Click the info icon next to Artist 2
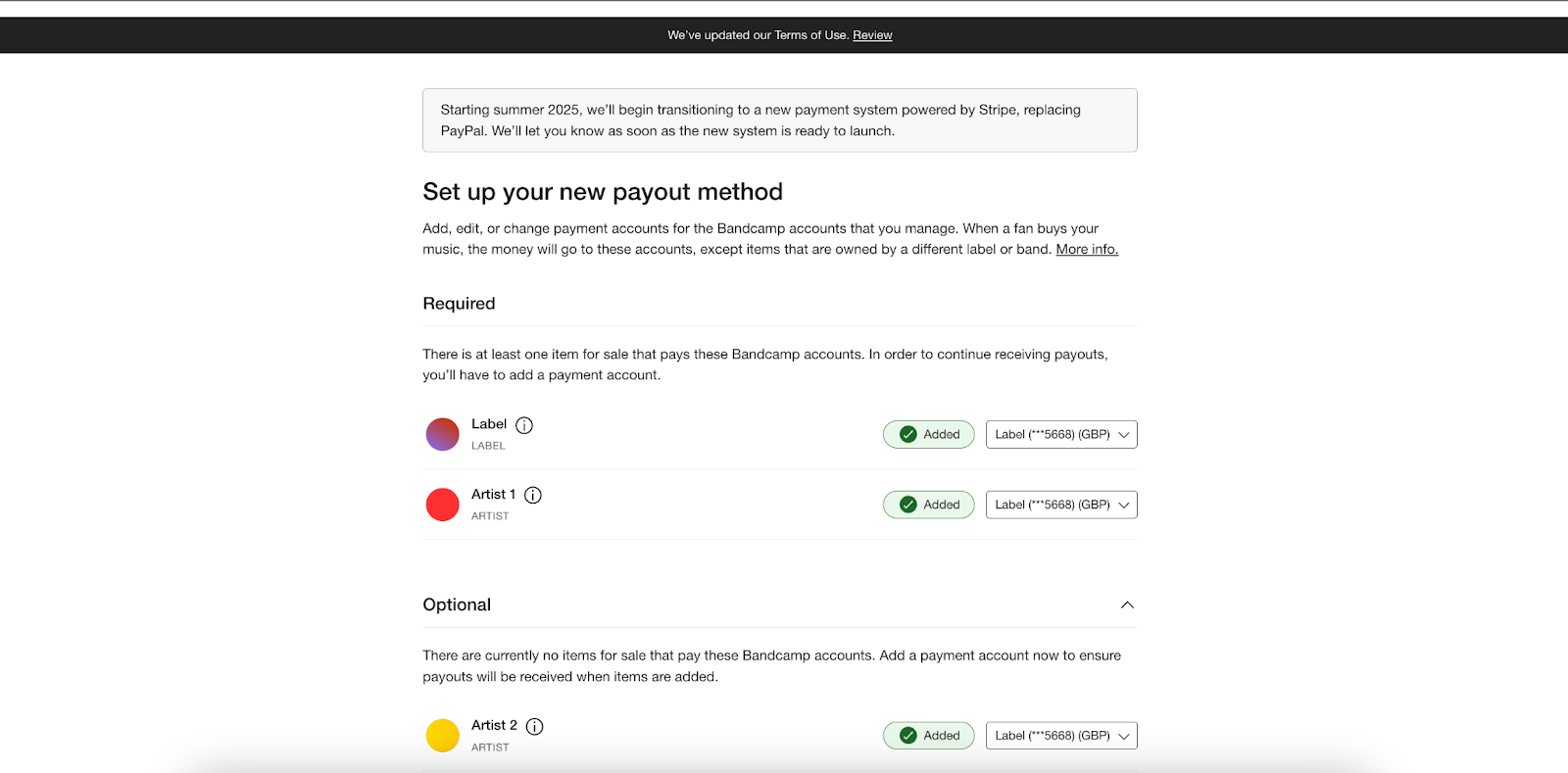 (x=535, y=727)
